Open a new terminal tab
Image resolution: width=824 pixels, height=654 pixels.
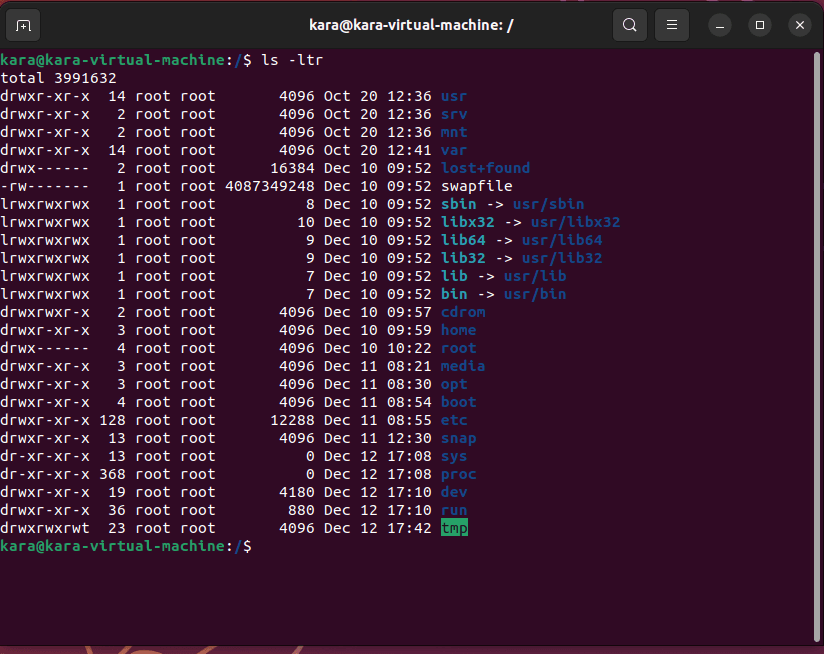pos(24,25)
